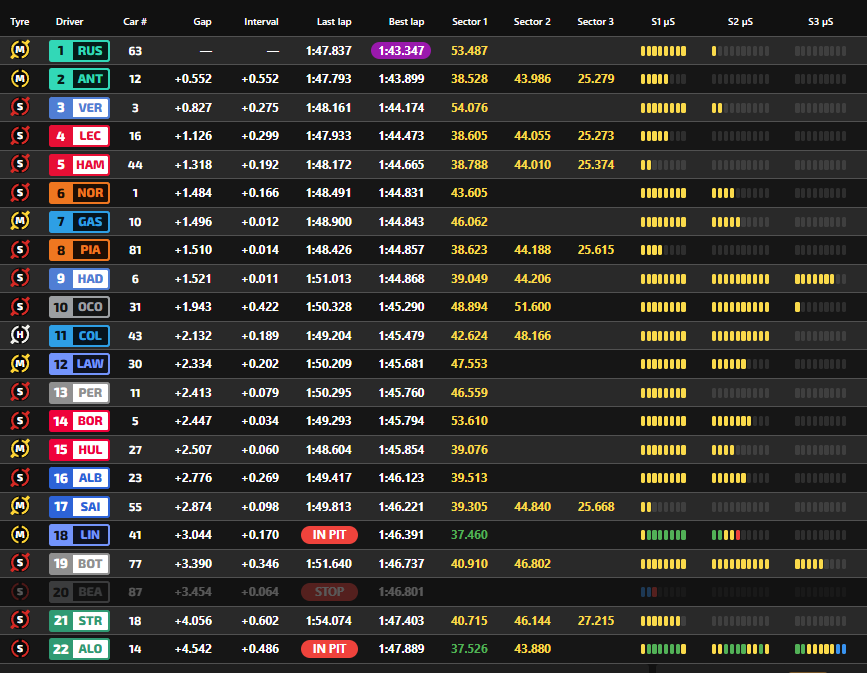Select the RUS driver badge
The width and height of the screenshot is (867, 673).
(79, 51)
